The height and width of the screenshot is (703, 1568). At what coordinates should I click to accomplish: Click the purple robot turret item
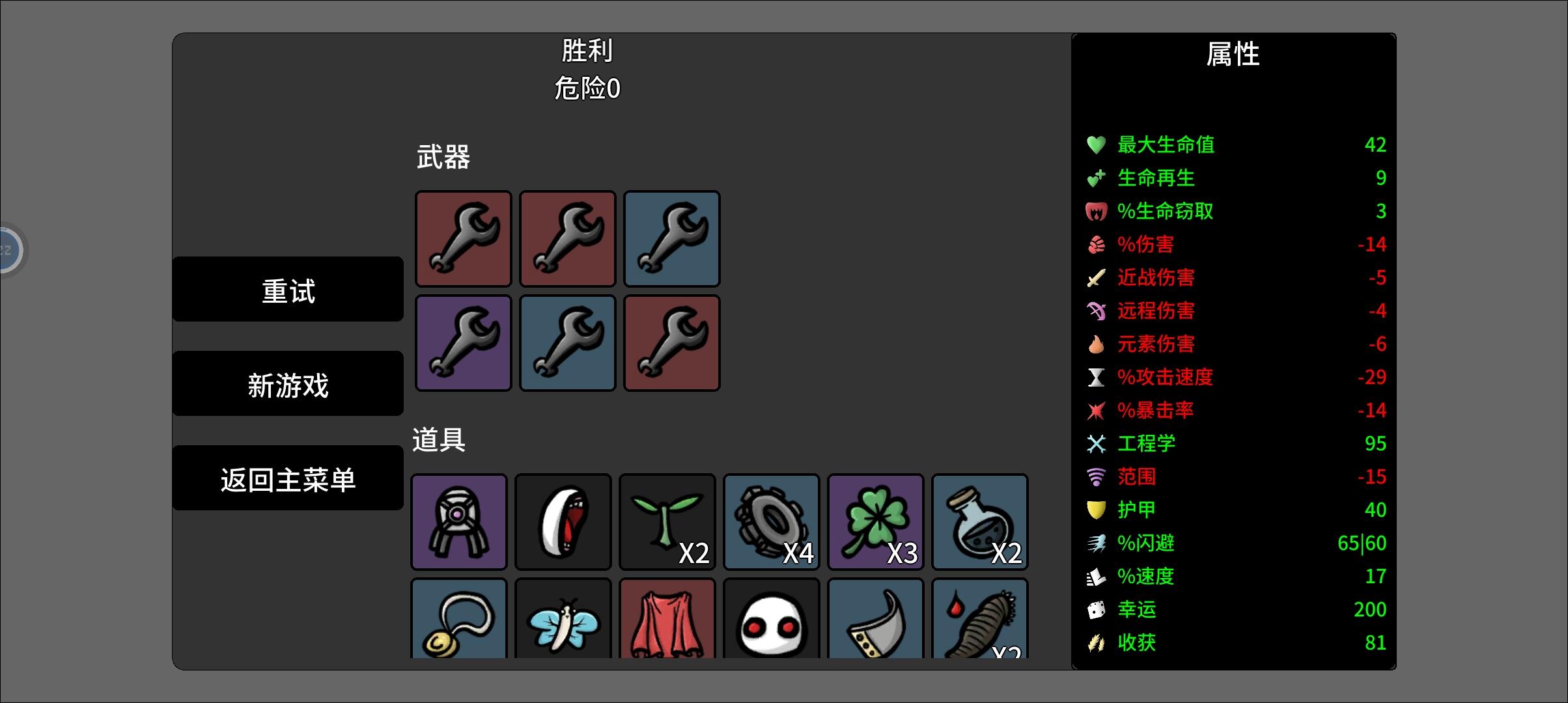coord(459,522)
